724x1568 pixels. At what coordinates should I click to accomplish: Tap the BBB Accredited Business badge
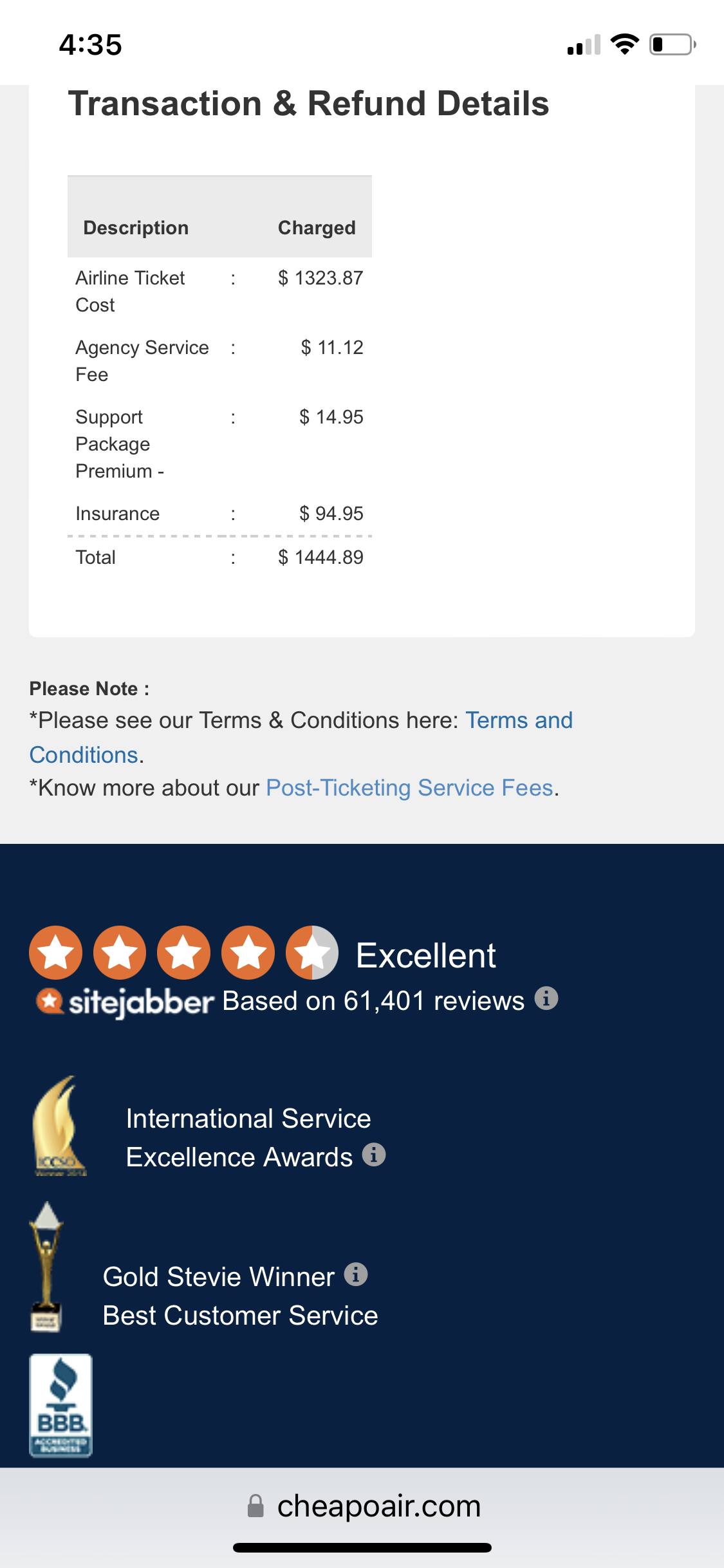click(x=61, y=1405)
